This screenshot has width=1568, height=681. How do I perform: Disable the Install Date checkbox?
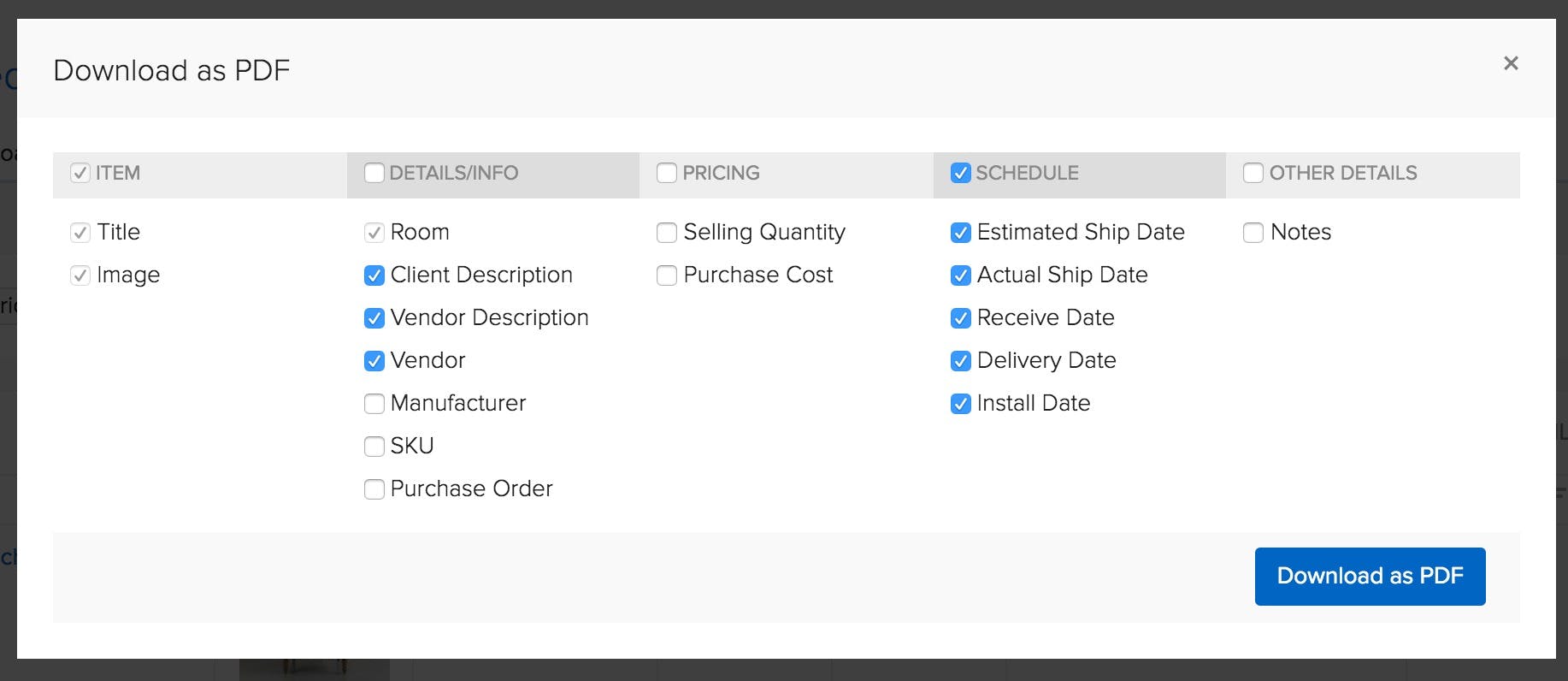(959, 403)
